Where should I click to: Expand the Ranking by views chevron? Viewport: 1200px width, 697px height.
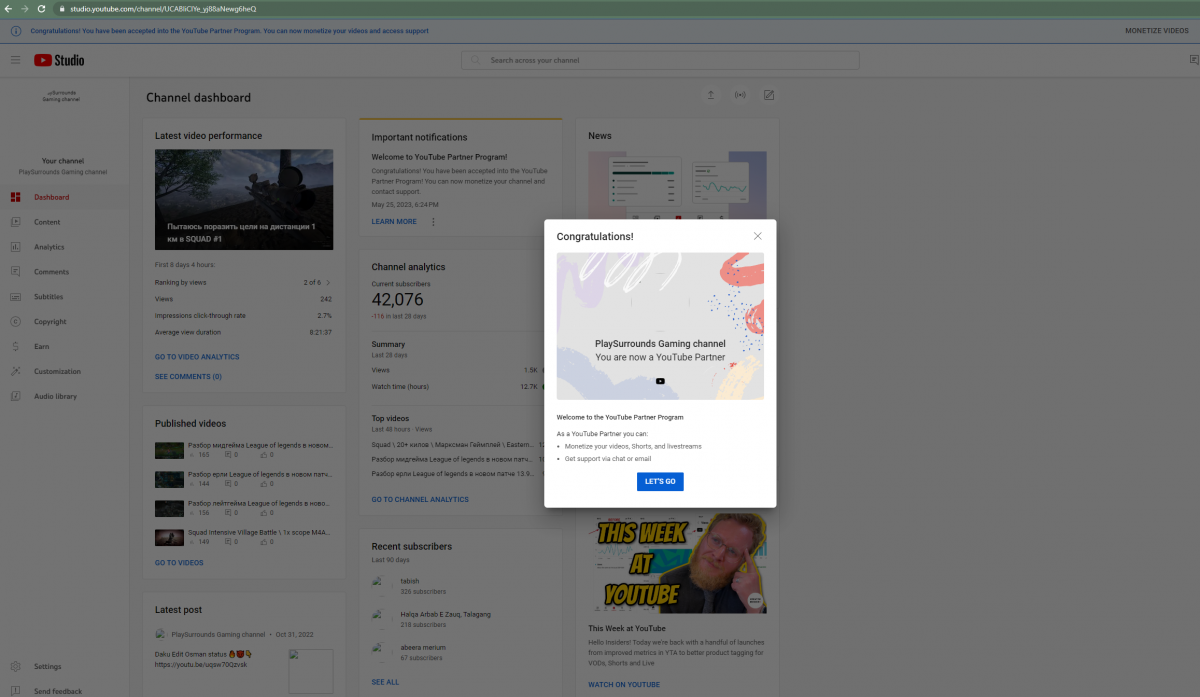[x=328, y=283]
